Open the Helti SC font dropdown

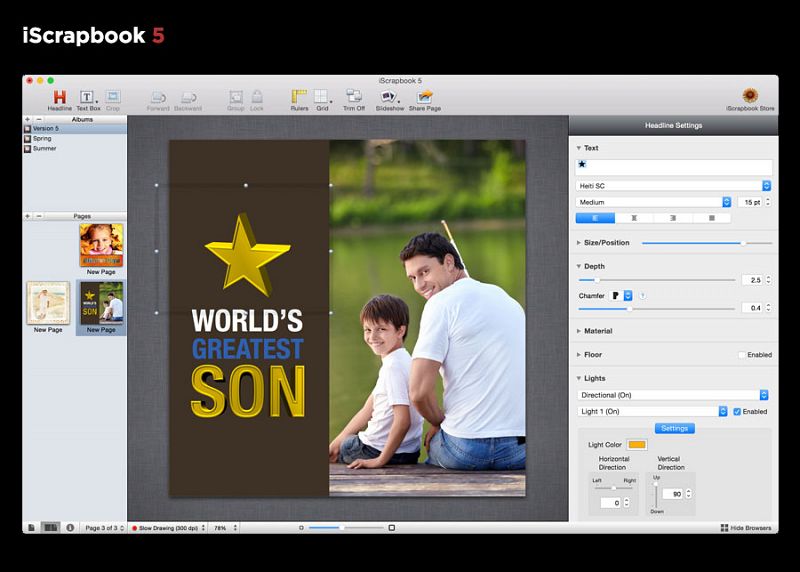(673, 185)
